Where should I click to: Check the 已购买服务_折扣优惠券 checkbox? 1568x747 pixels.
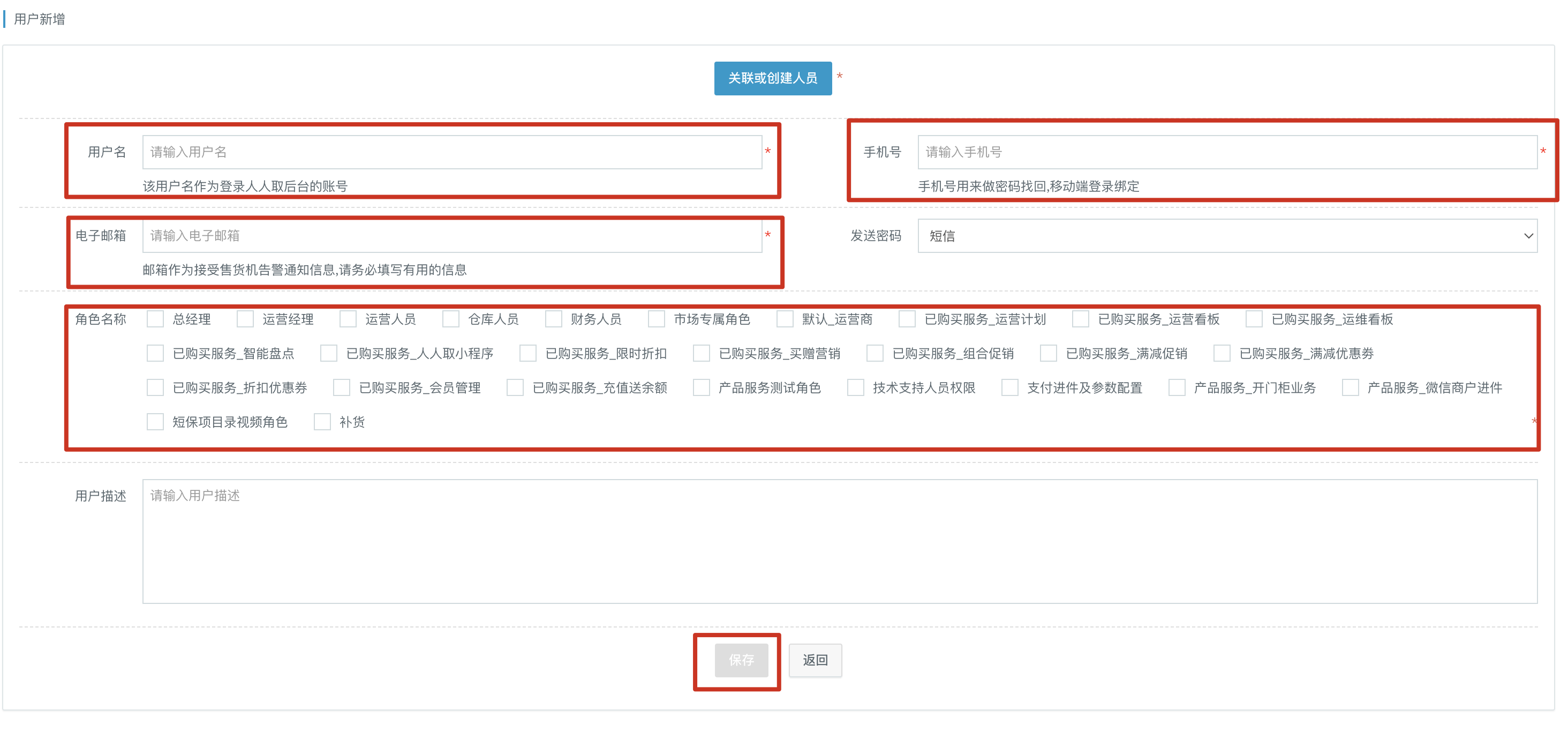[155, 387]
